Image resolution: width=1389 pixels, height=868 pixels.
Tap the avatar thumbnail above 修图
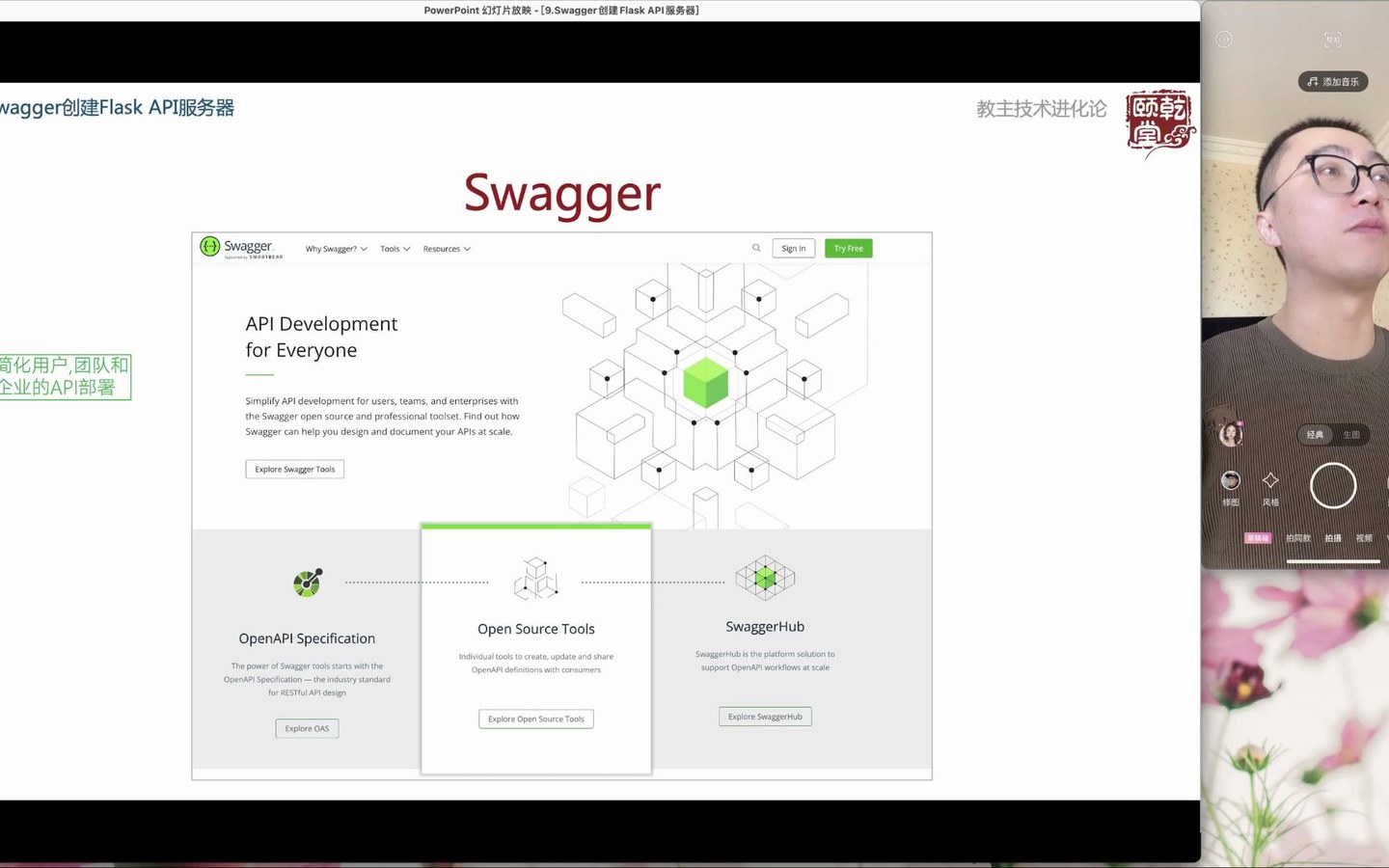[1231, 434]
